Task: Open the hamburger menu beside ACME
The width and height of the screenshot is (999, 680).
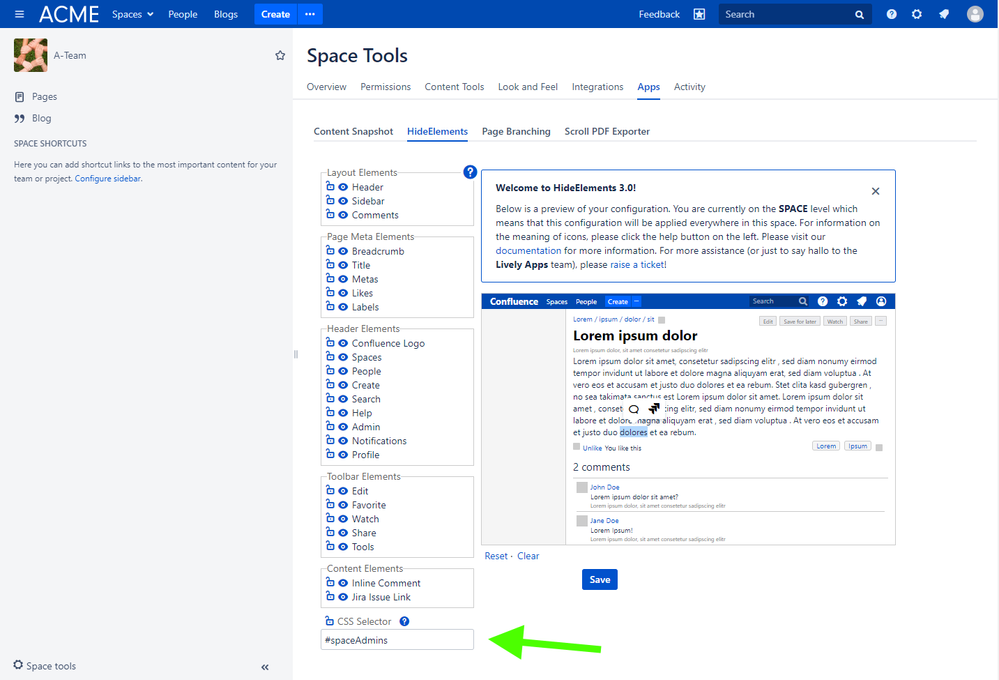Action: pyautogui.click(x=19, y=14)
